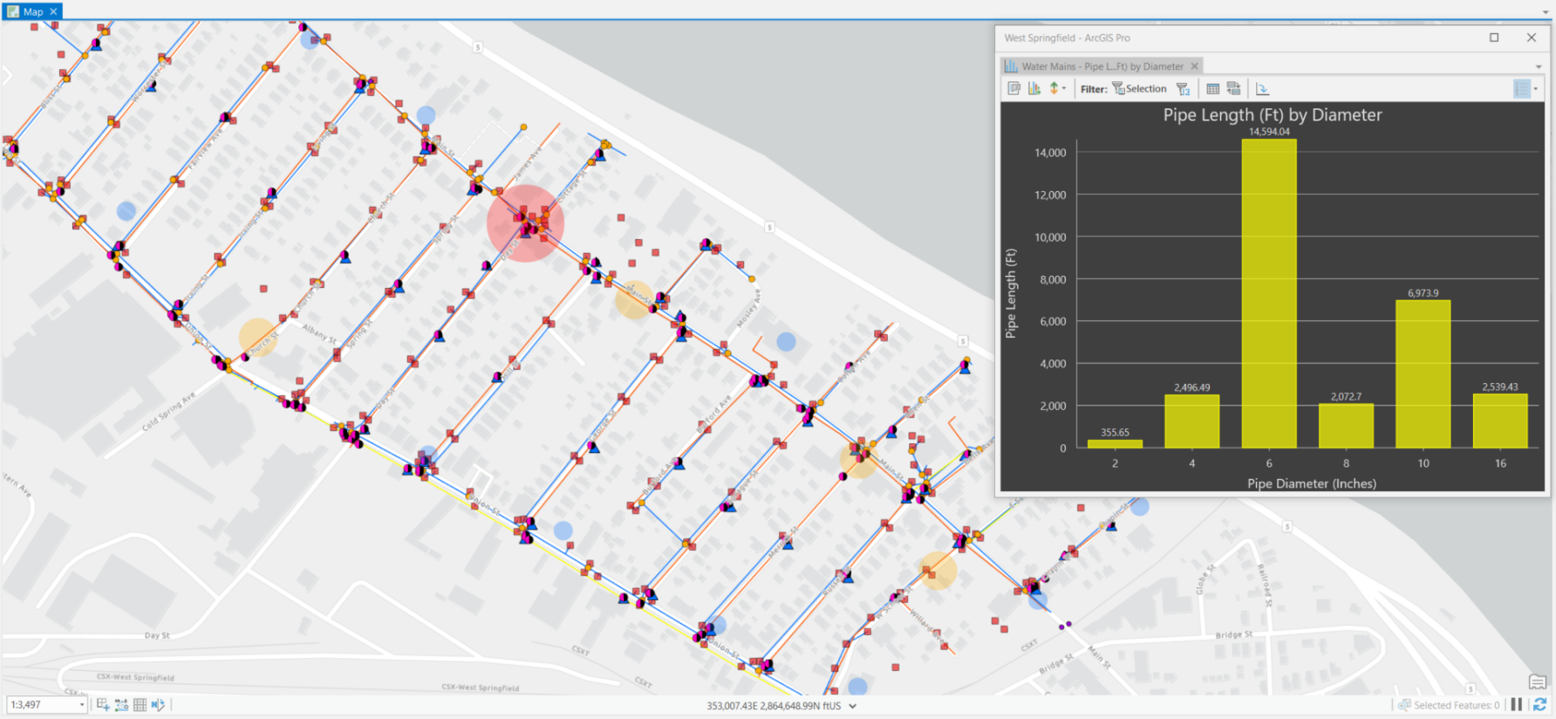Click the rotate chart axes icon
The width and height of the screenshot is (1556, 719).
click(x=1234, y=88)
